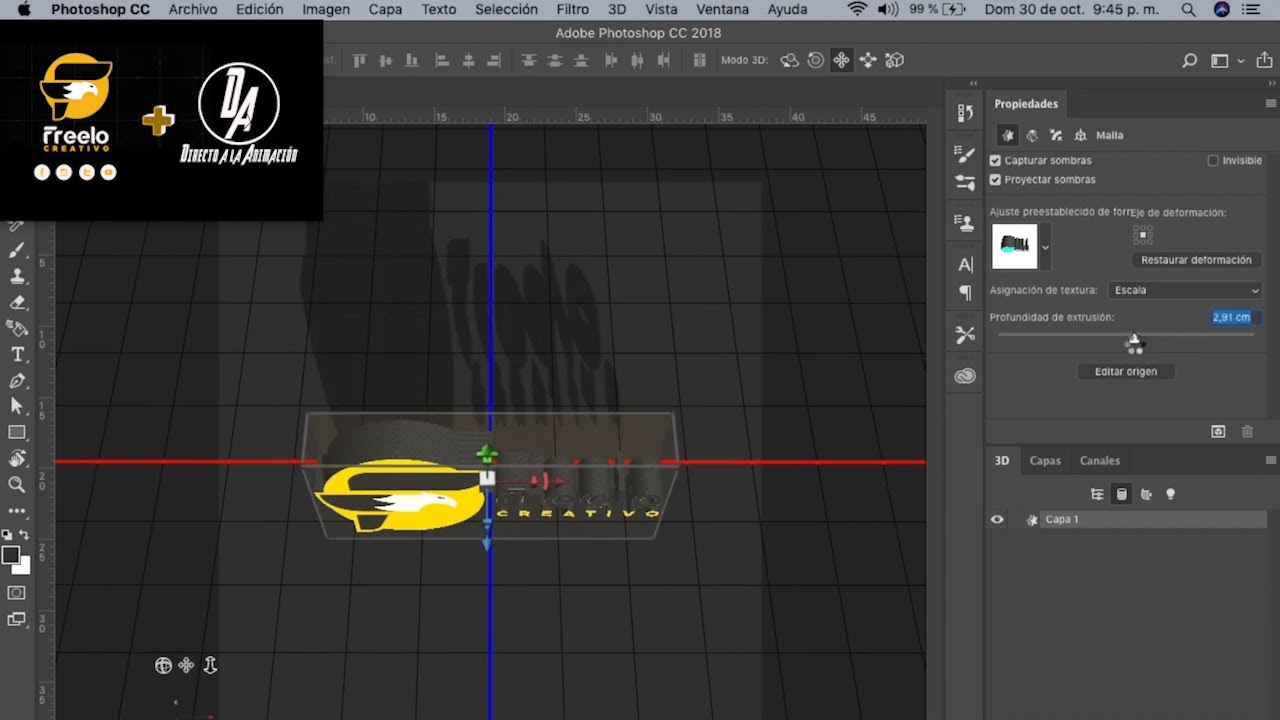Open the shape preset picker arrow
Screen dimensions: 1280x720
click(x=1046, y=247)
